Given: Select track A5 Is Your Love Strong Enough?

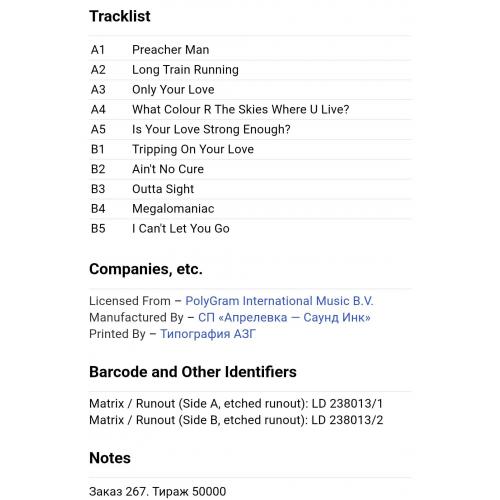Looking at the screenshot, I should (250, 129).
